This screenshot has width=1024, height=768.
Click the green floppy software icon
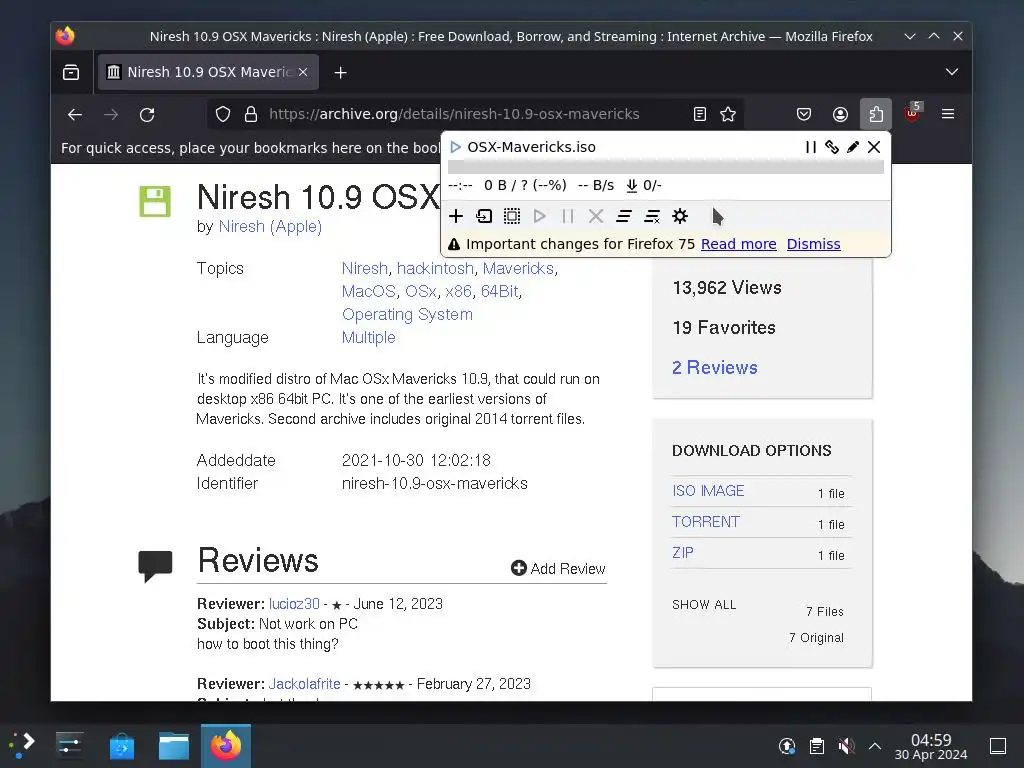coord(155,201)
